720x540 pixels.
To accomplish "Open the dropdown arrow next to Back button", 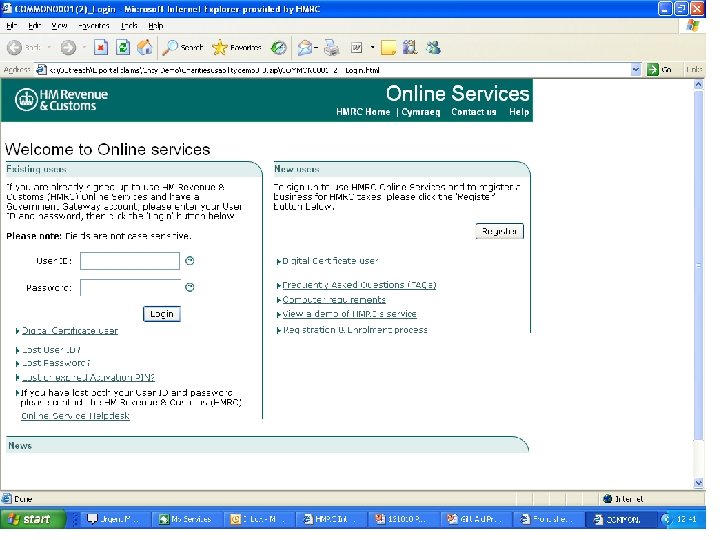I will pos(49,47).
